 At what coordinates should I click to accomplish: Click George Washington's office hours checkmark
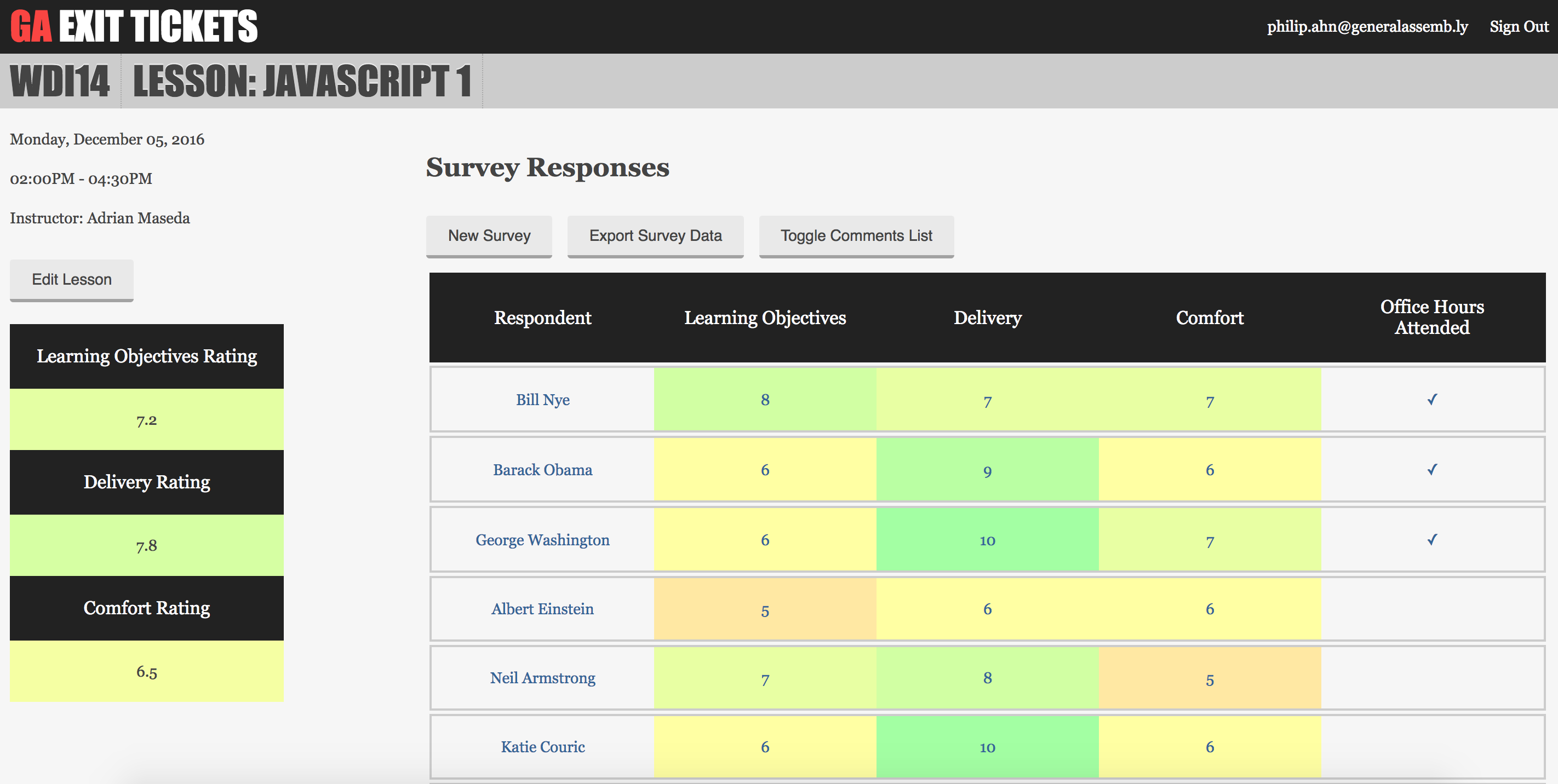(x=1431, y=540)
